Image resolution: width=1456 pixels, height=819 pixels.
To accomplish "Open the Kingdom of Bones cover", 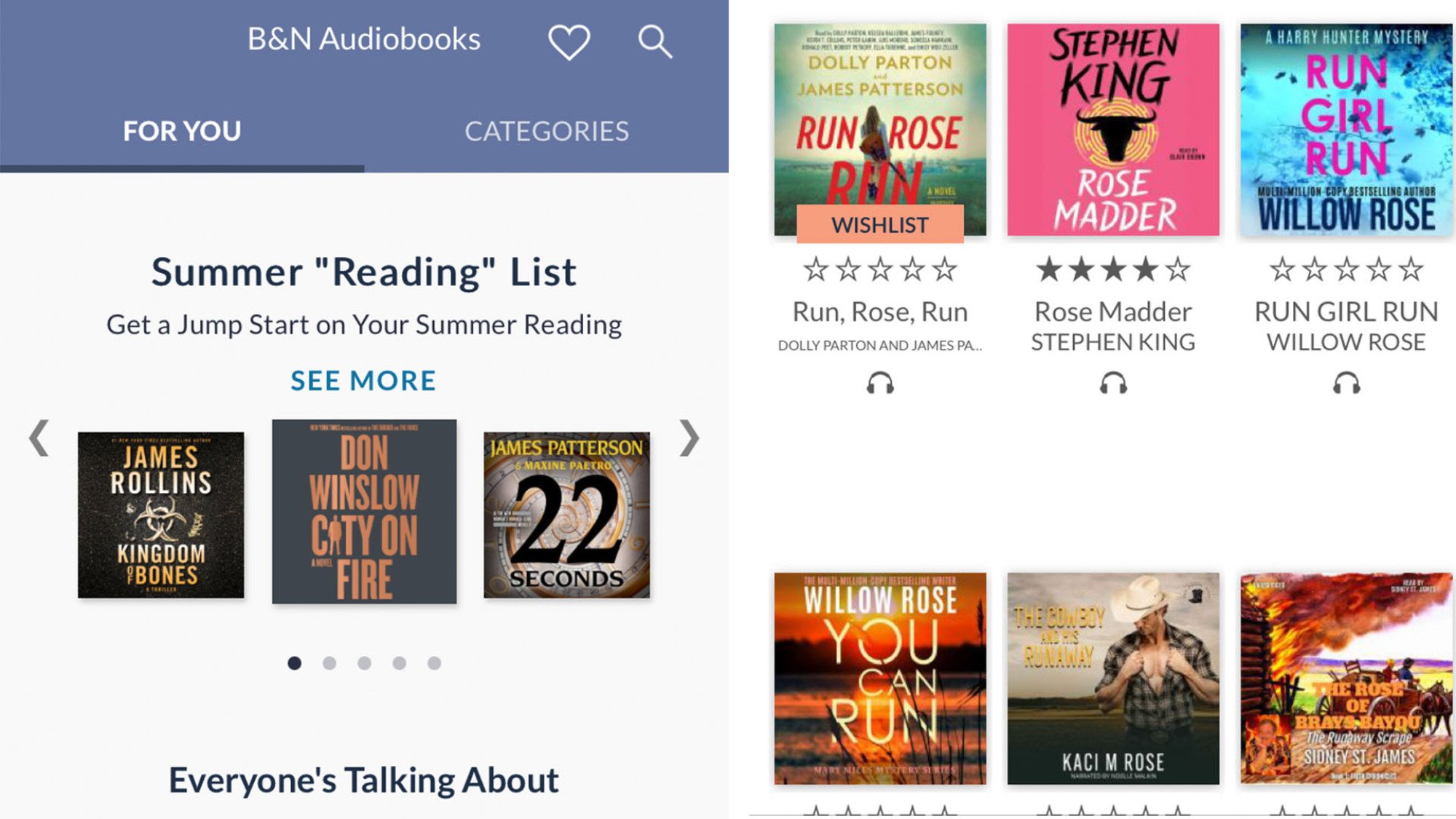I will pyautogui.click(x=161, y=515).
